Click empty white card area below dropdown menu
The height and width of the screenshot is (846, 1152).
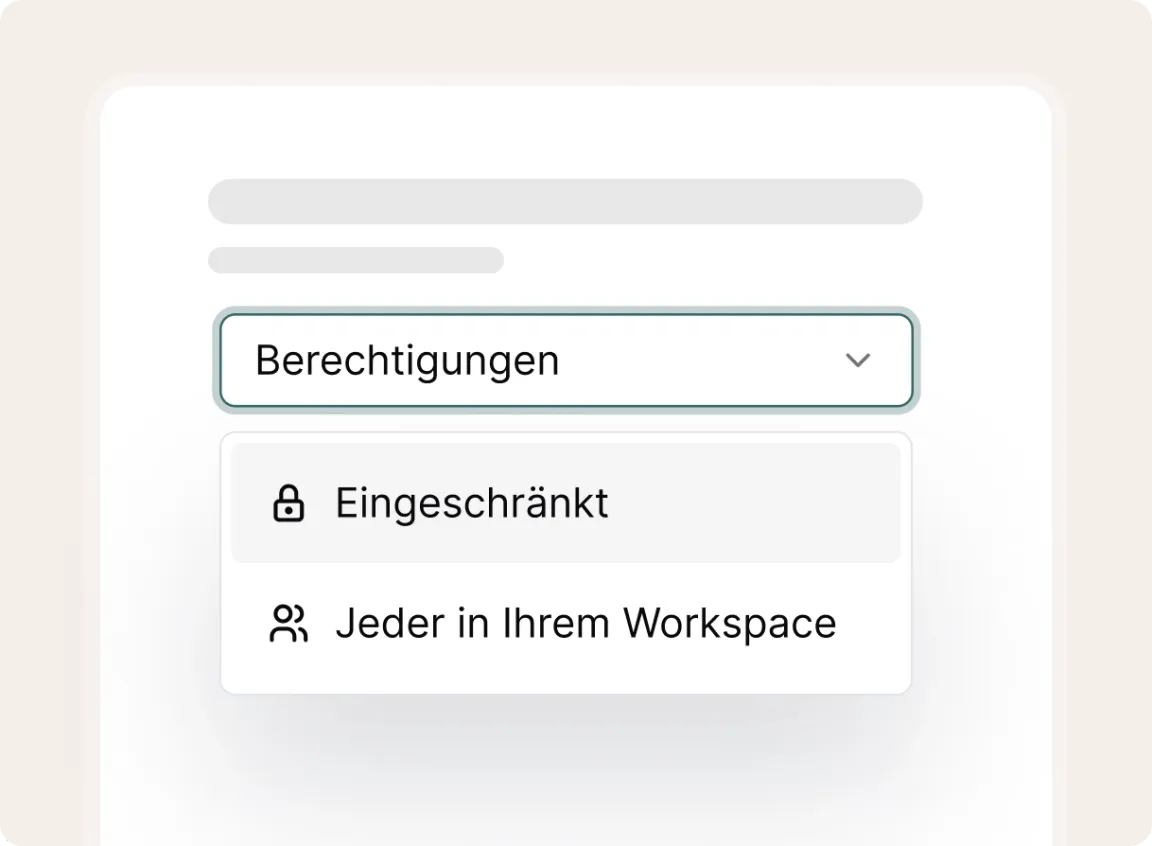[x=575, y=770]
